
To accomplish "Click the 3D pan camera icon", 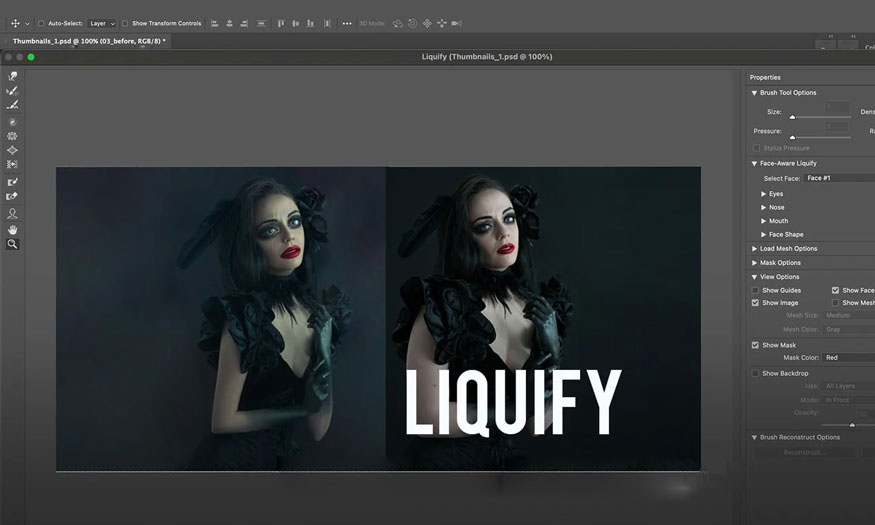I will [x=427, y=23].
